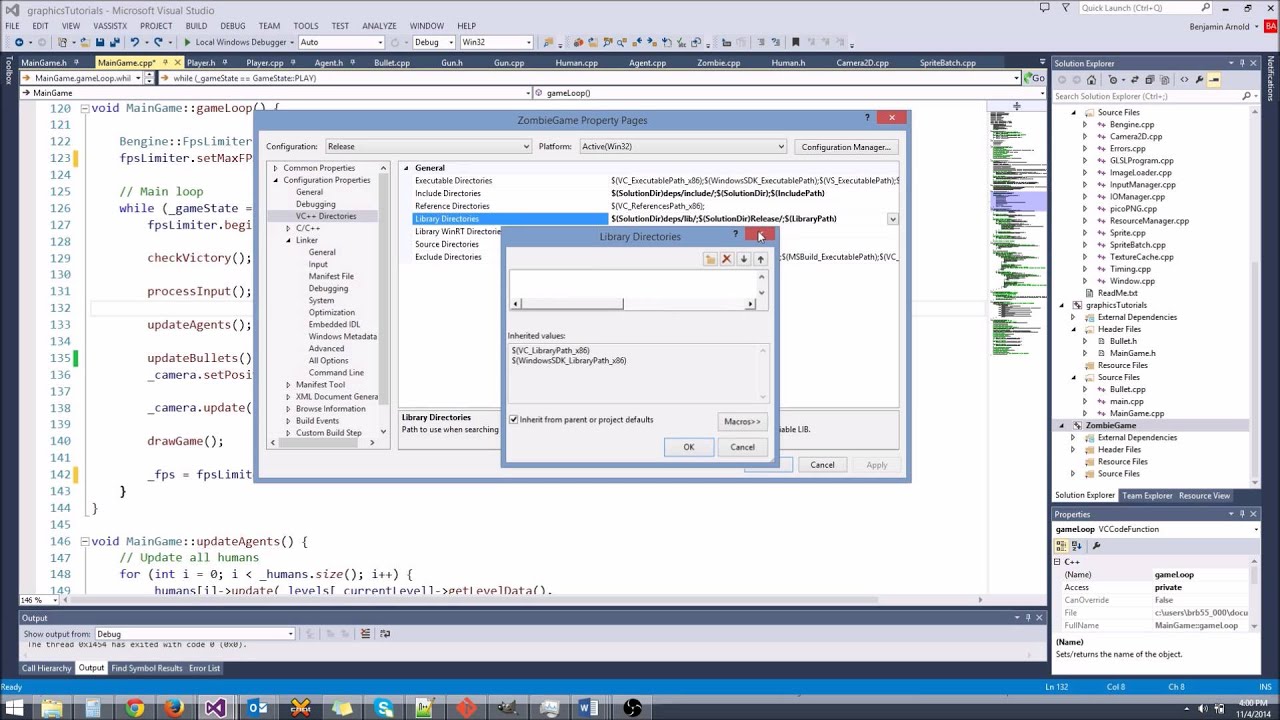Screen dimensions: 1280x720
Task: Collapse the gameLoop function fold at line 120
Action: (x=84, y=108)
